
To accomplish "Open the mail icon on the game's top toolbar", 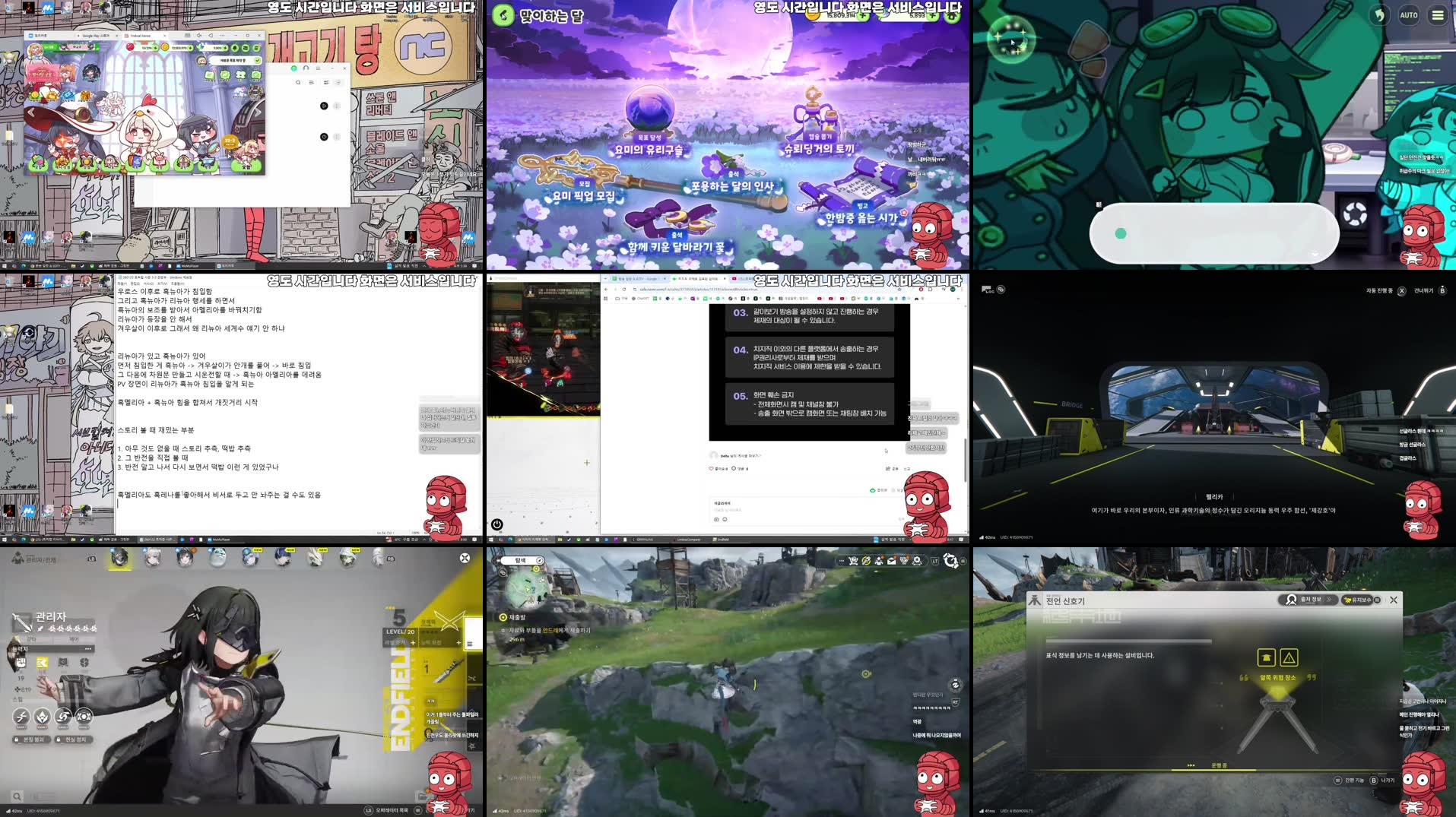I will (891, 560).
